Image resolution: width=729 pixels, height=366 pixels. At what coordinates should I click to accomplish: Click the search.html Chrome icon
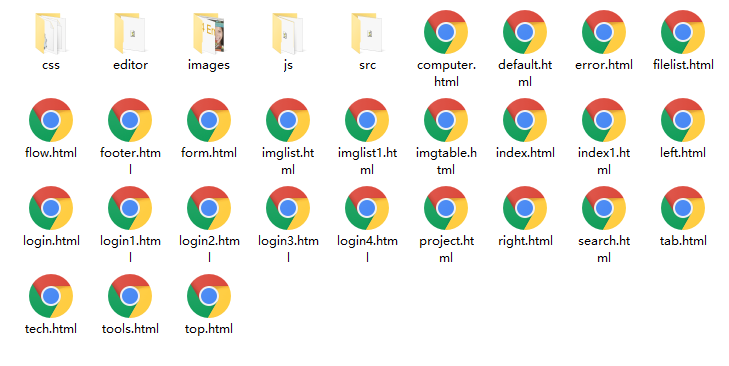pyautogui.click(x=604, y=208)
